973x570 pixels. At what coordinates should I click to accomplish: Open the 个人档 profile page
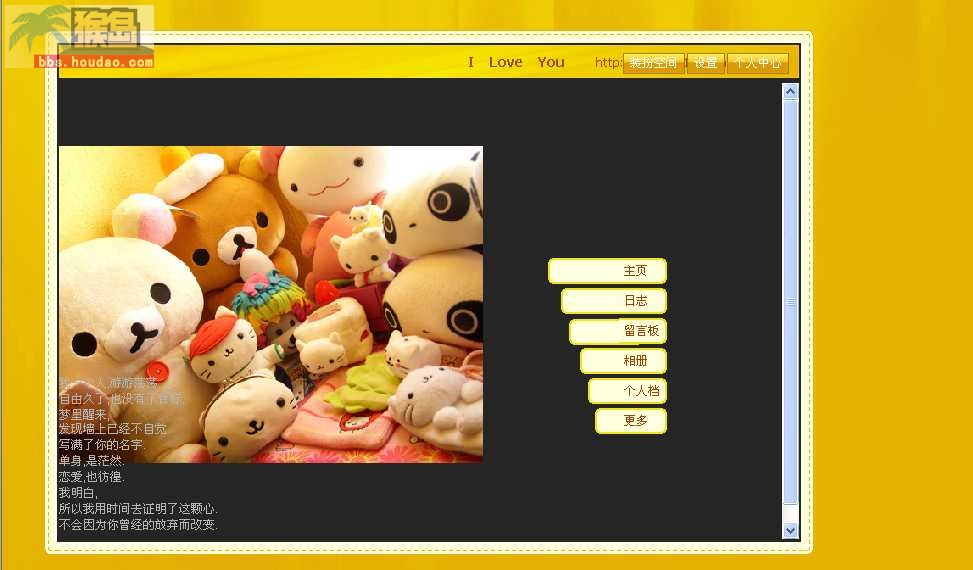627,391
